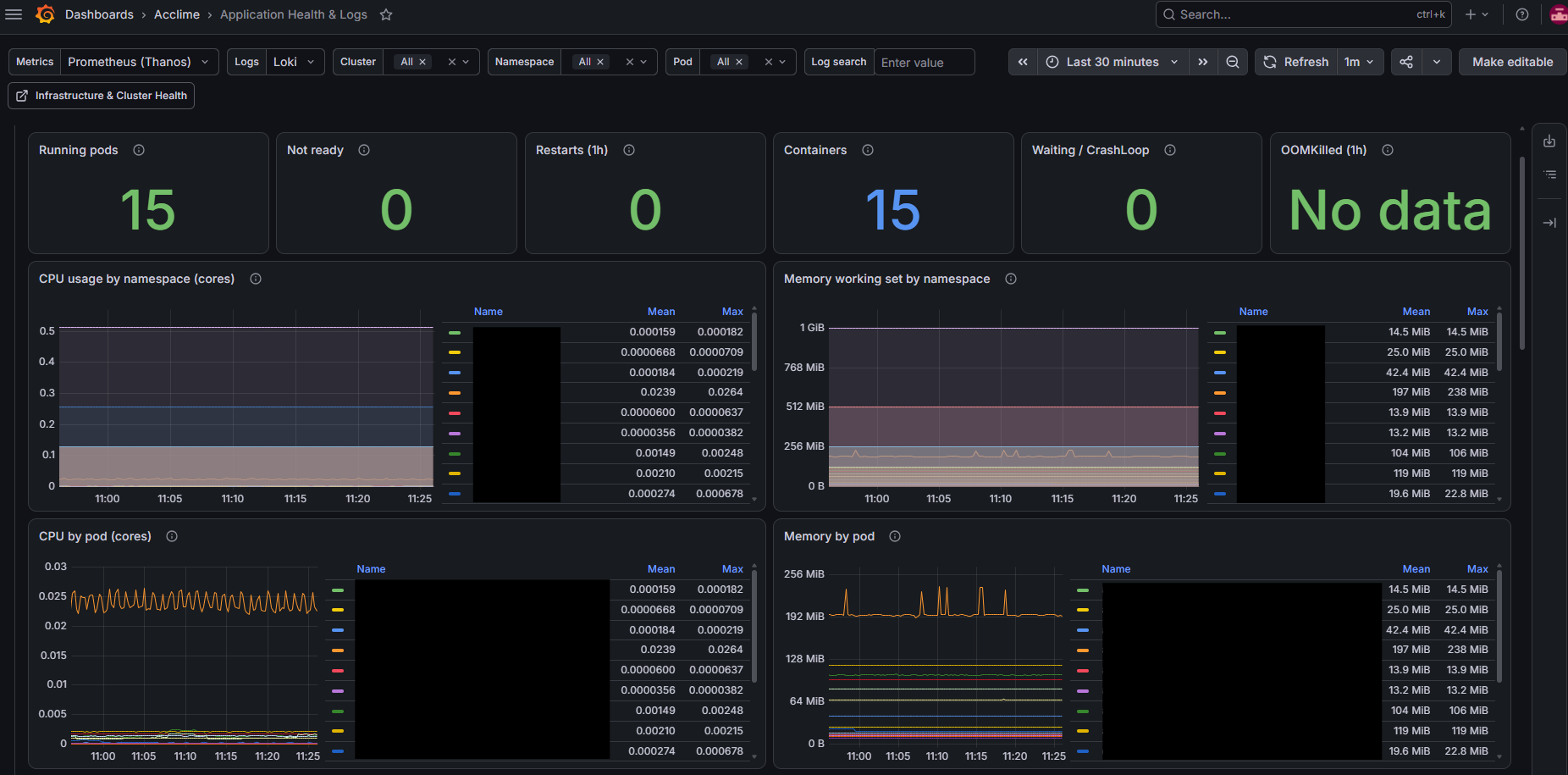Sort CPU usage by namespace legend by Mean
Viewport: 1568px width, 775px height.
tap(661, 312)
